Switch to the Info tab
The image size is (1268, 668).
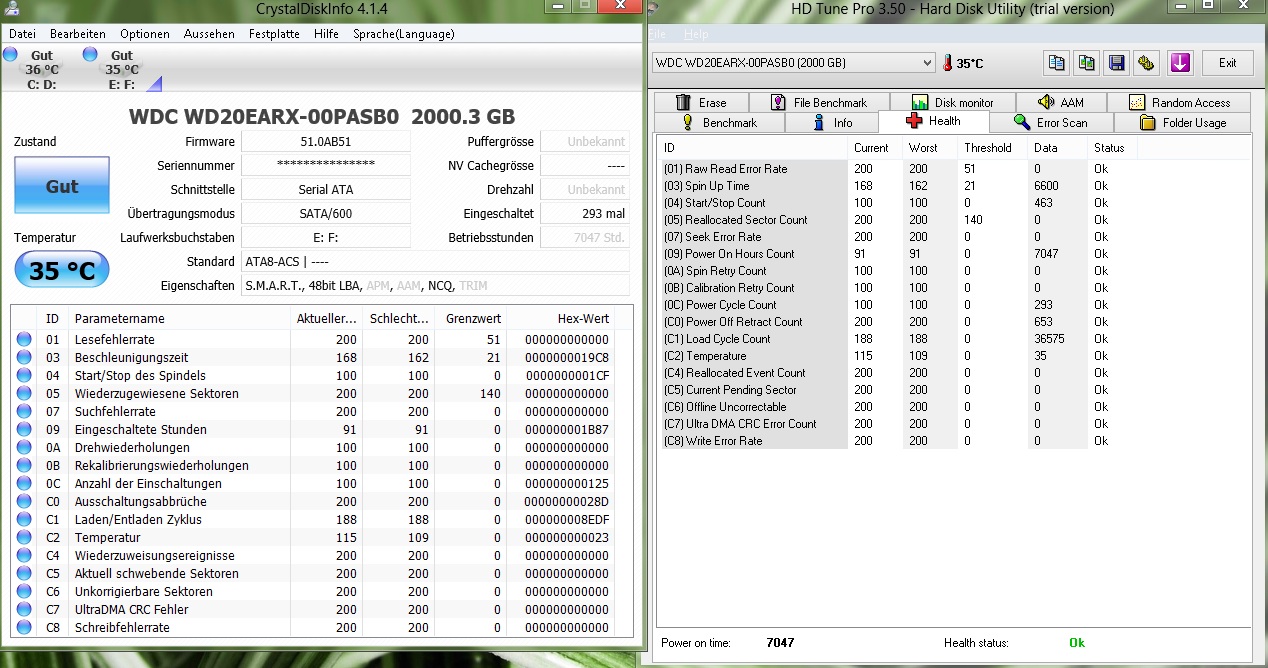pyautogui.click(x=831, y=122)
